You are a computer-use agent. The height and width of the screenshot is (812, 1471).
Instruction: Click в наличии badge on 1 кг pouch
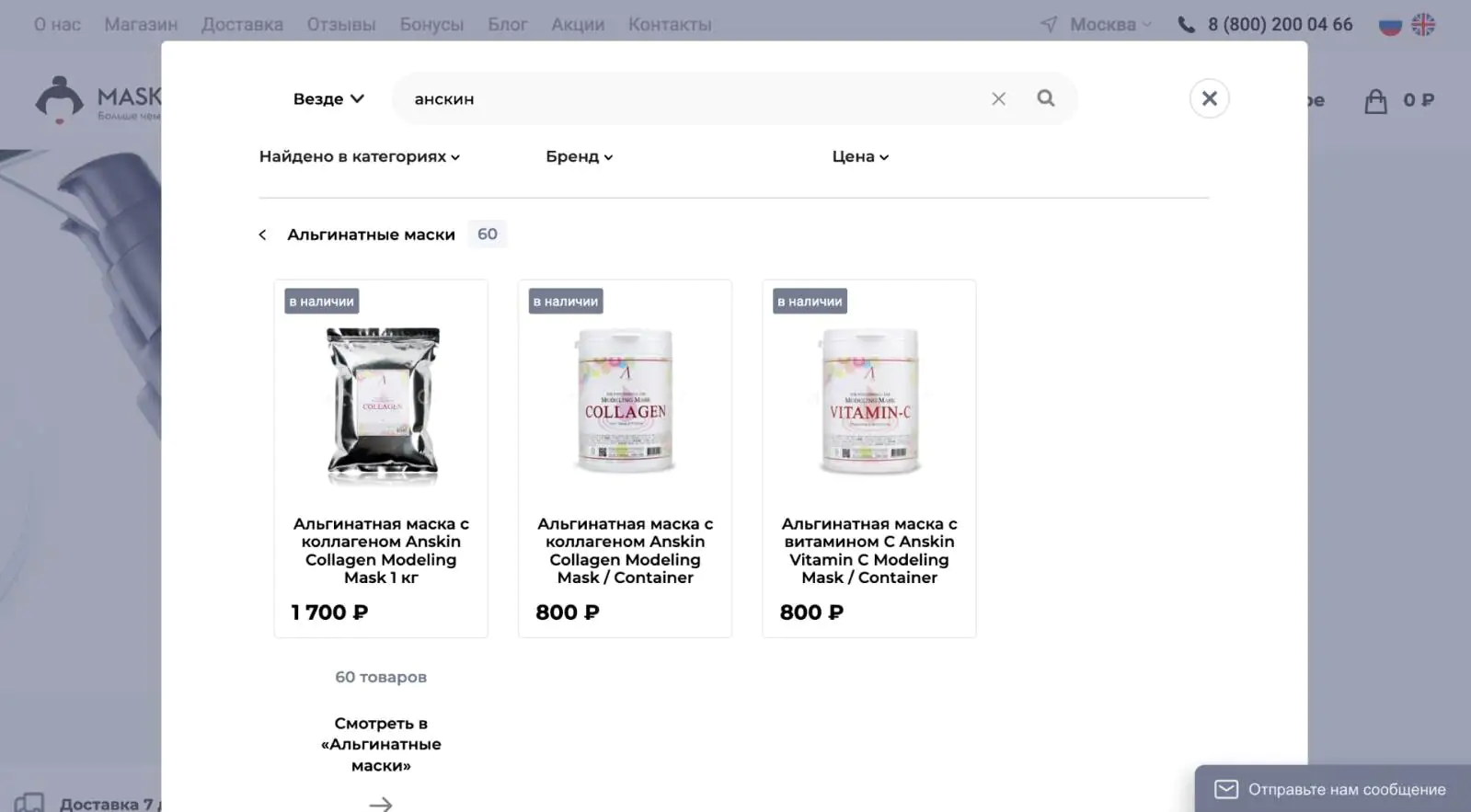[321, 302]
